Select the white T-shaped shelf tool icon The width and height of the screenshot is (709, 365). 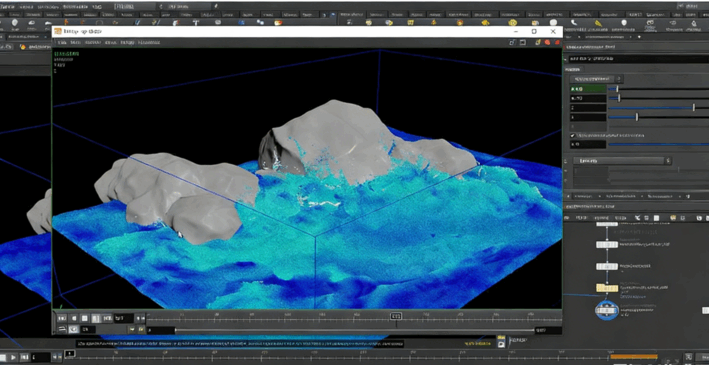click(x=196, y=22)
